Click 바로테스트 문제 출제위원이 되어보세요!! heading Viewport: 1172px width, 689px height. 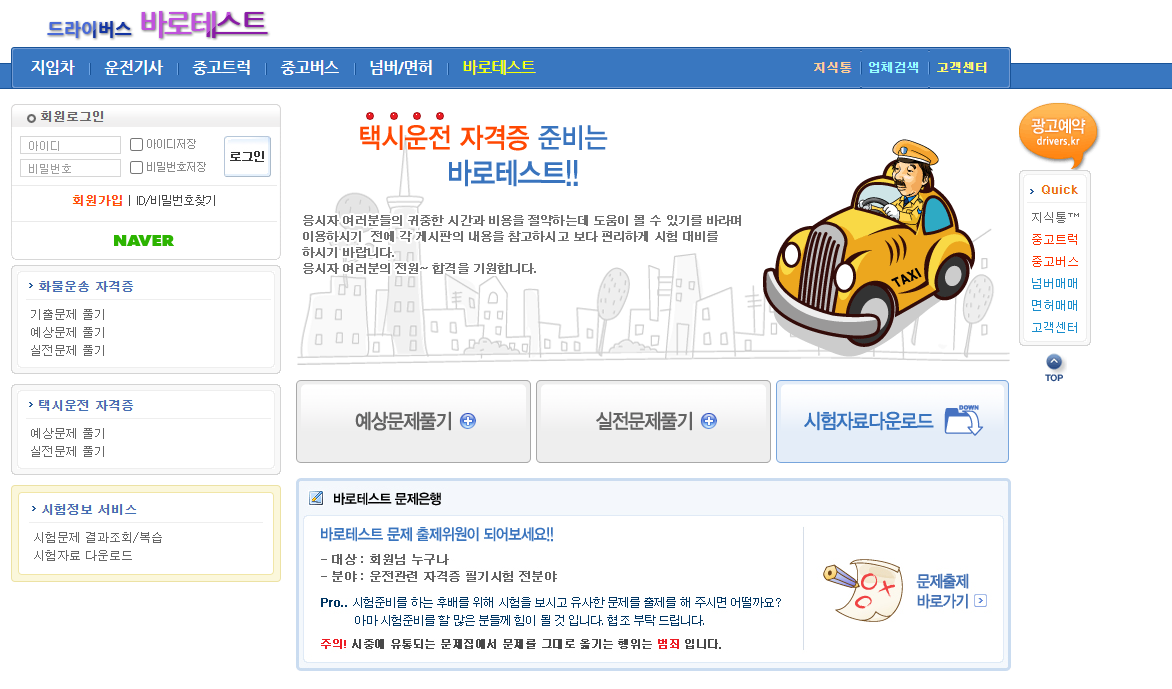click(x=437, y=534)
